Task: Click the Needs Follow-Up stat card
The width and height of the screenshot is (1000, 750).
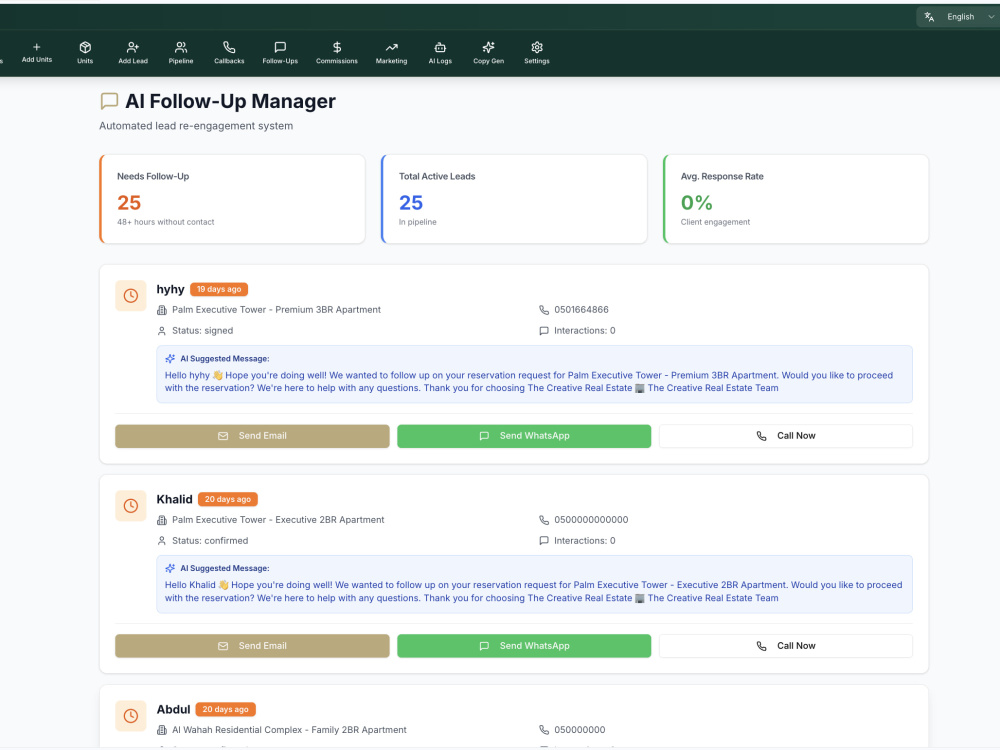Action: tap(233, 199)
